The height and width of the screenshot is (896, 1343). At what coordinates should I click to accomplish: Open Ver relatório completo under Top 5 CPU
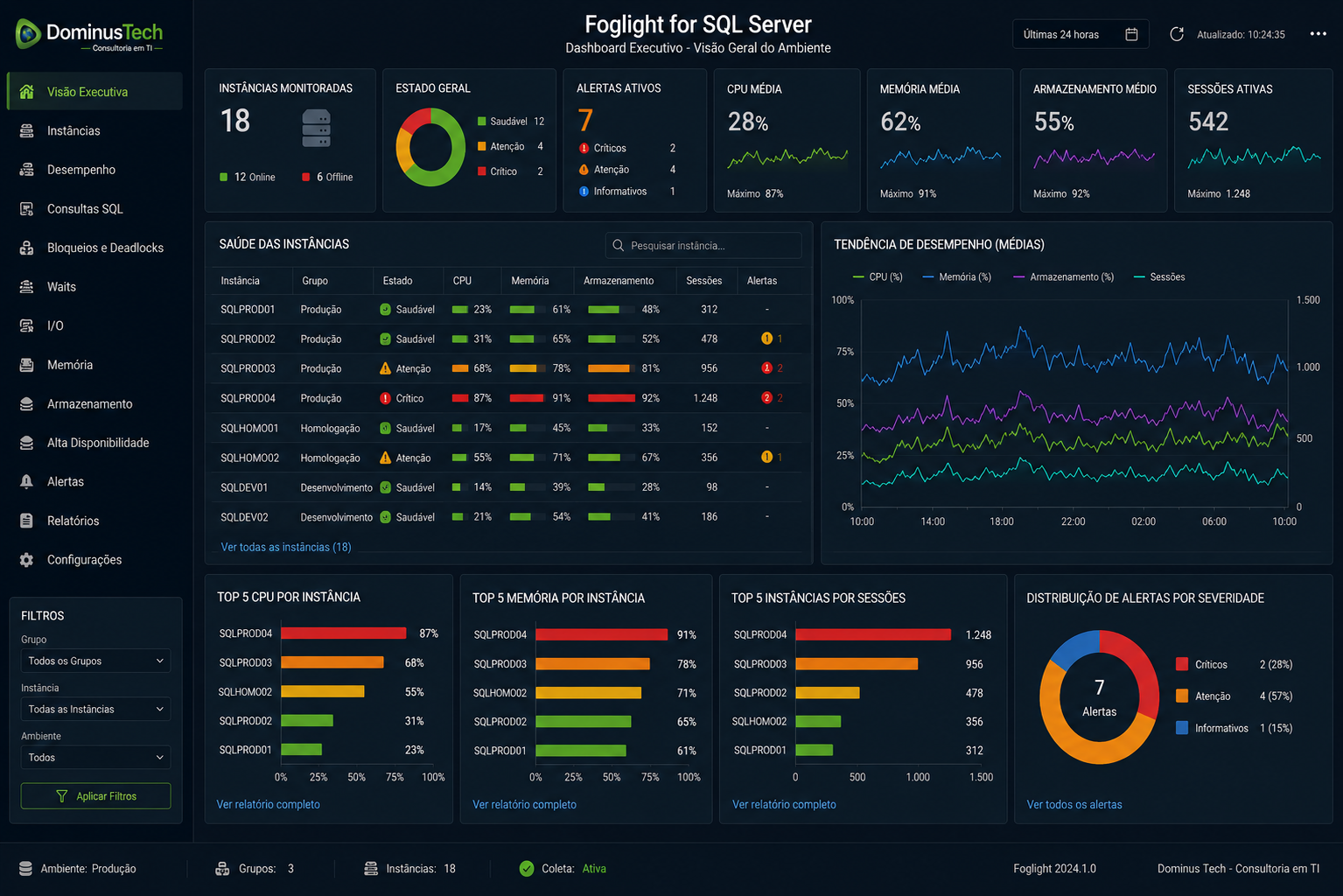(269, 804)
